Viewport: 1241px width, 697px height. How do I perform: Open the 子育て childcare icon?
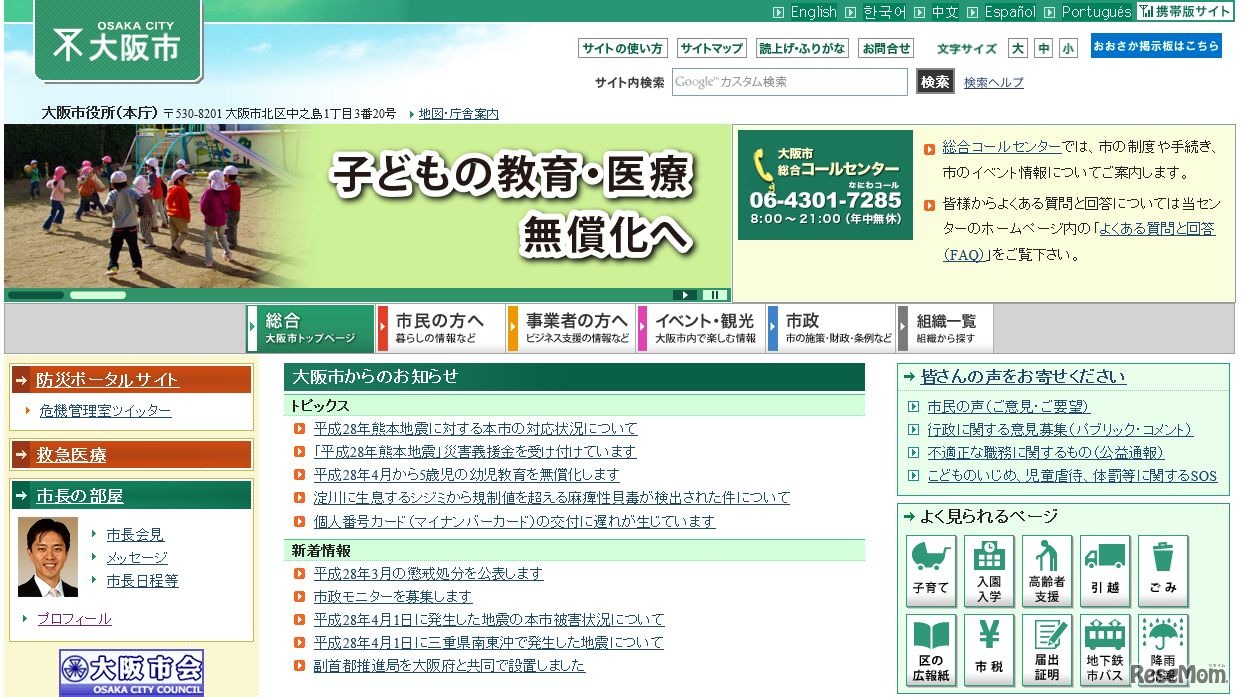click(931, 571)
